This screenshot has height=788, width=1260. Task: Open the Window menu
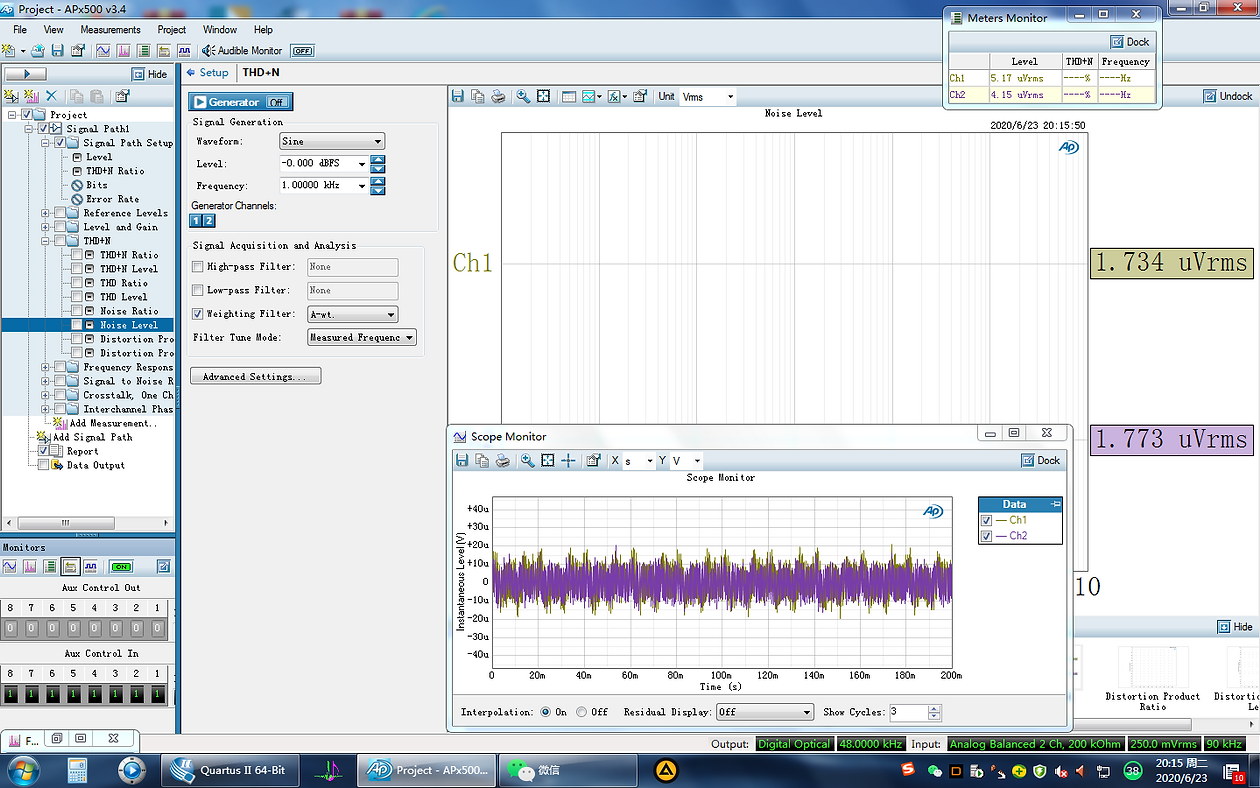pos(220,30)
